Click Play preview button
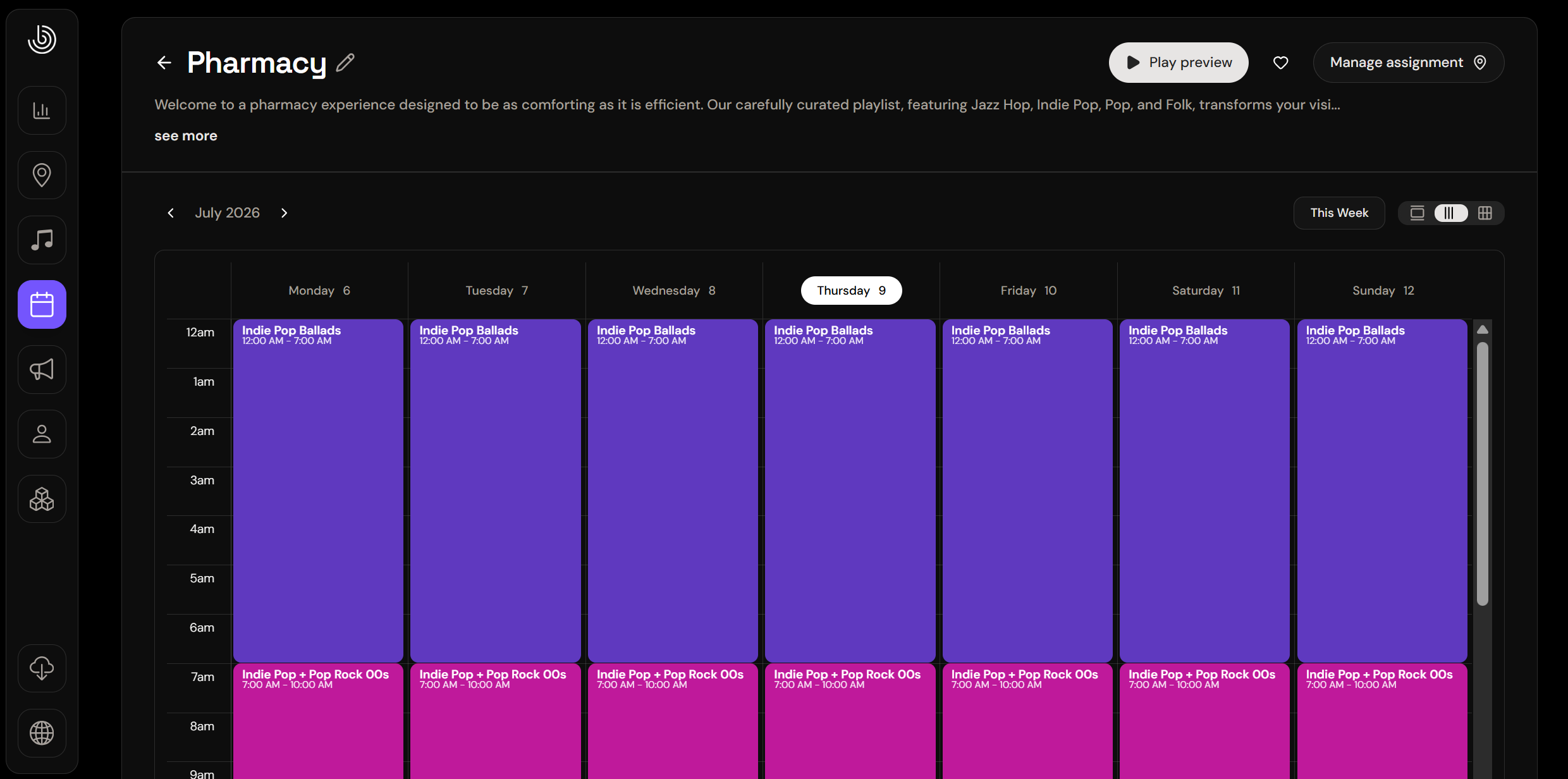 click(x=1179, y=63)
